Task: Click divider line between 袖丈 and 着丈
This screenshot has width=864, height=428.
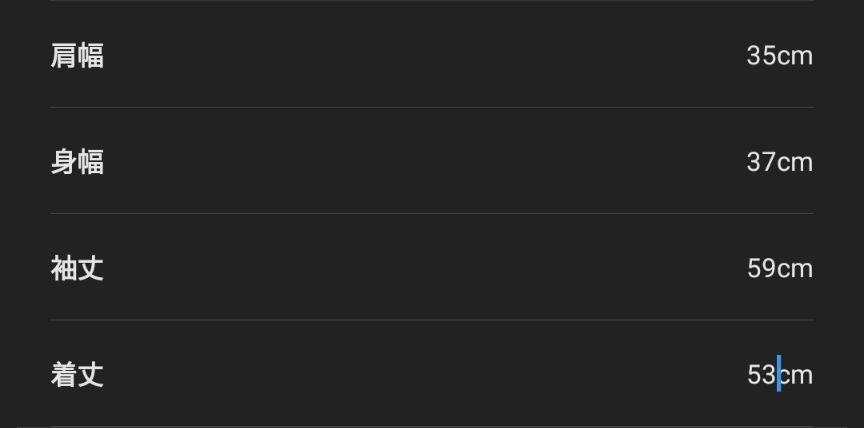Action: click(x=432, y=319)
